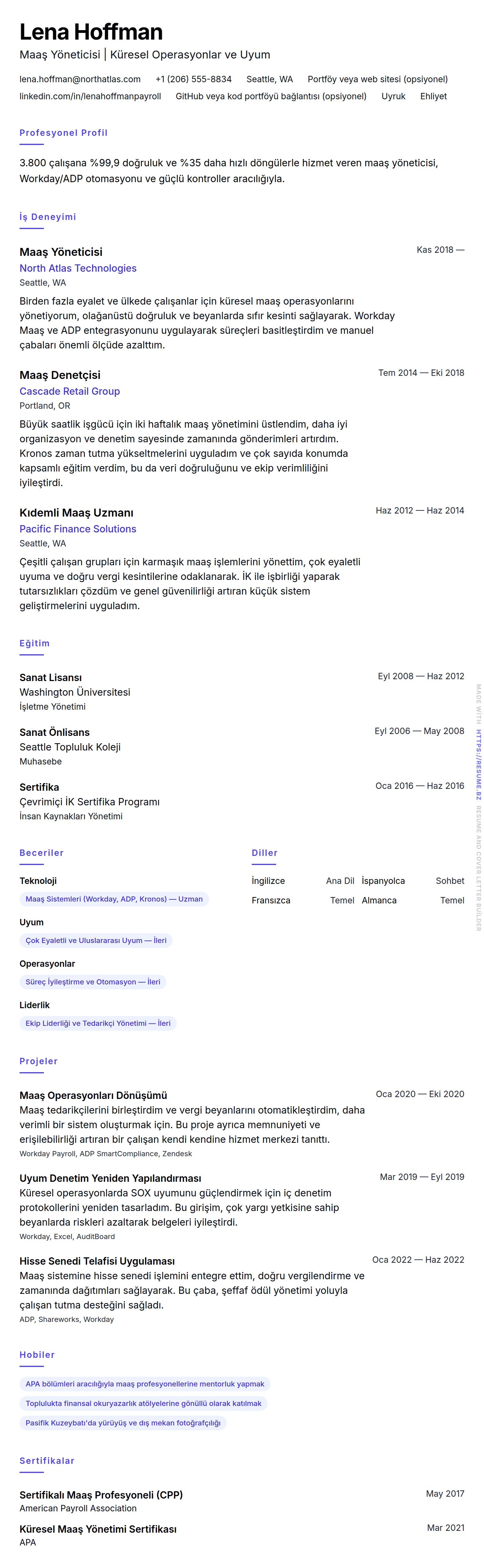Click the Sertifikalı Maaş Profesyoneli (CPP) entry
Screen dimensions: 484x1568
coord(101,1495)
